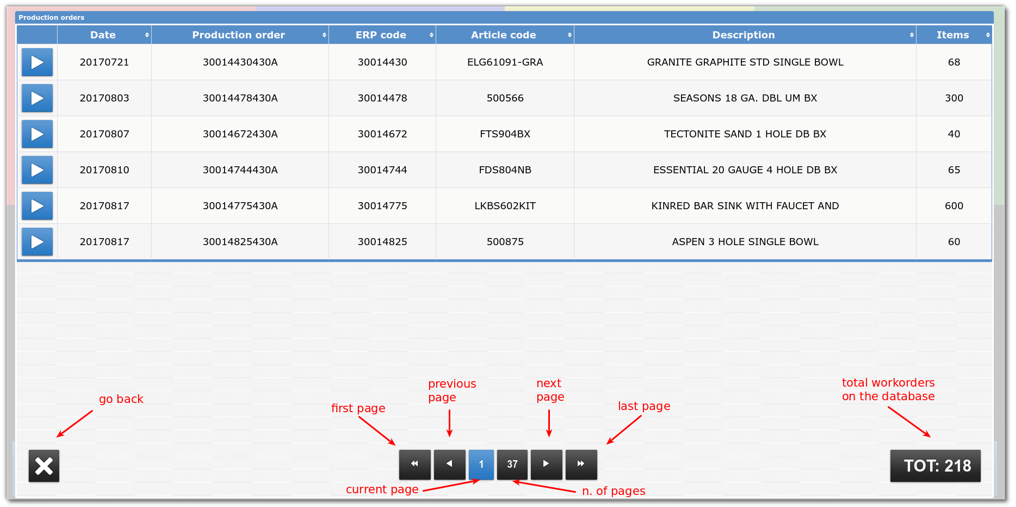This screenshot has width=1016, height=507.
Task: Jump to the last page
Action: pos(581,464)
